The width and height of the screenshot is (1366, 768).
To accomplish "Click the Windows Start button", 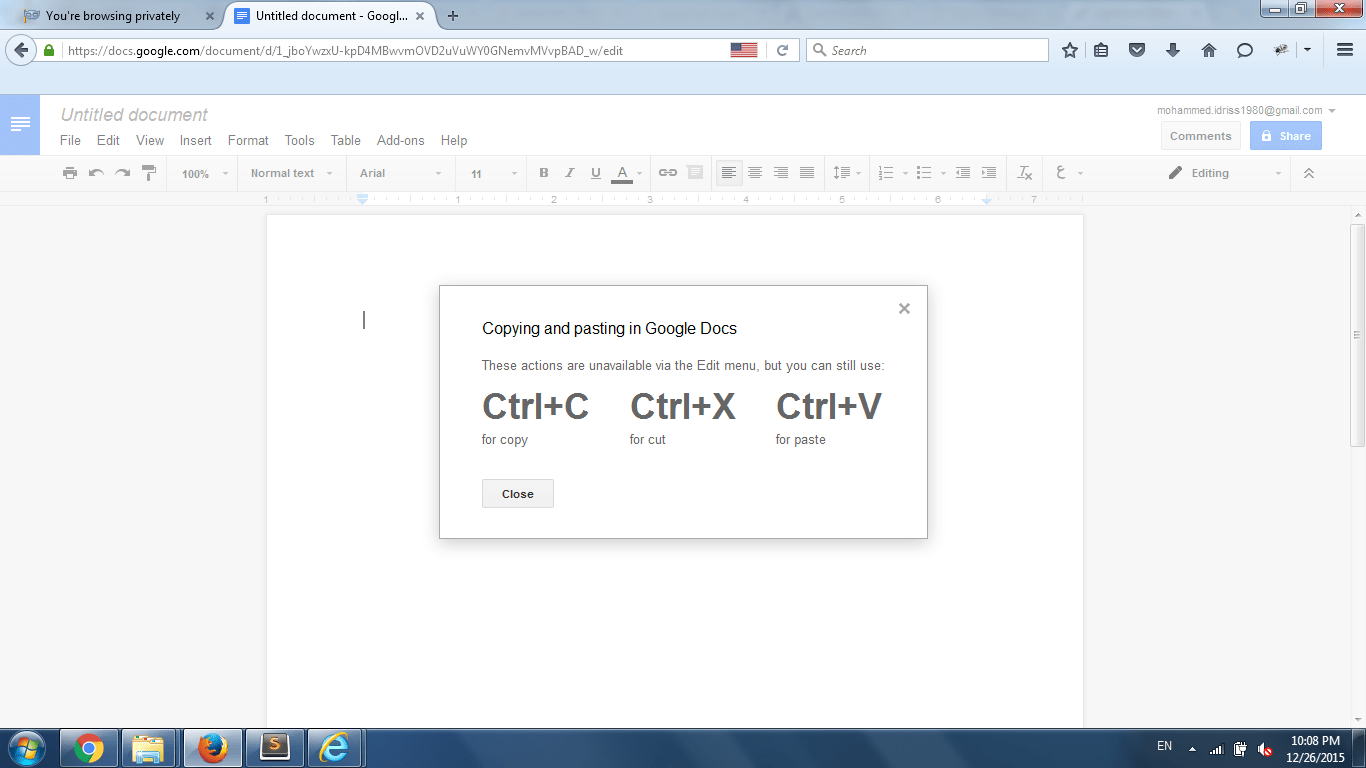I will tap(25, 748).
